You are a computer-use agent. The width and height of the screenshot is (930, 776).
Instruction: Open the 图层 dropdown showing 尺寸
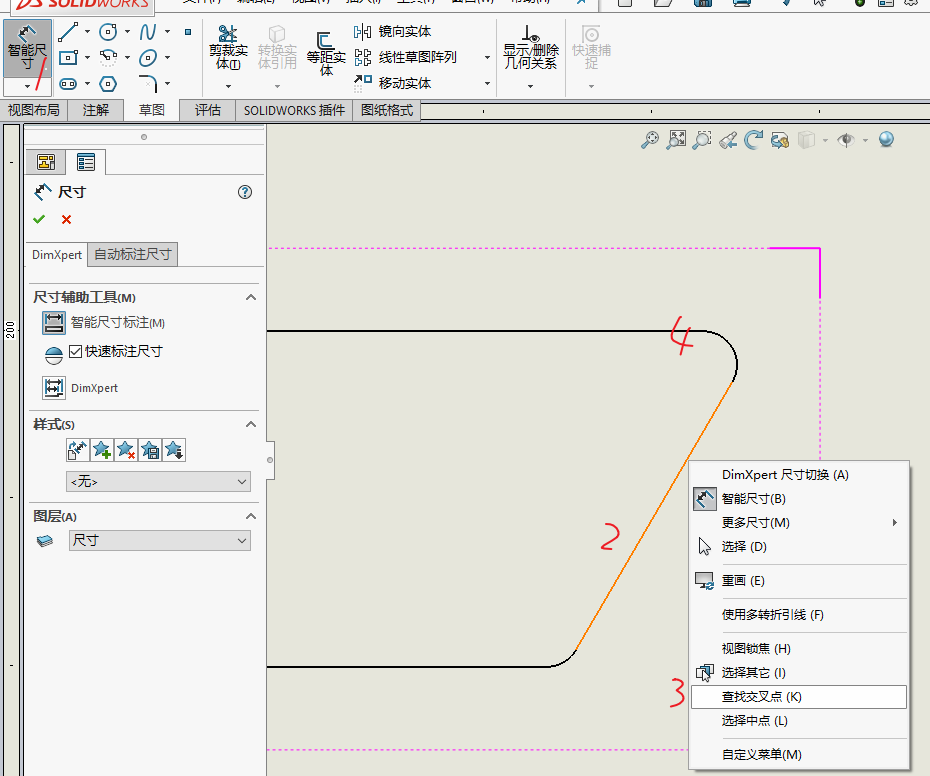tap(158, 540)
